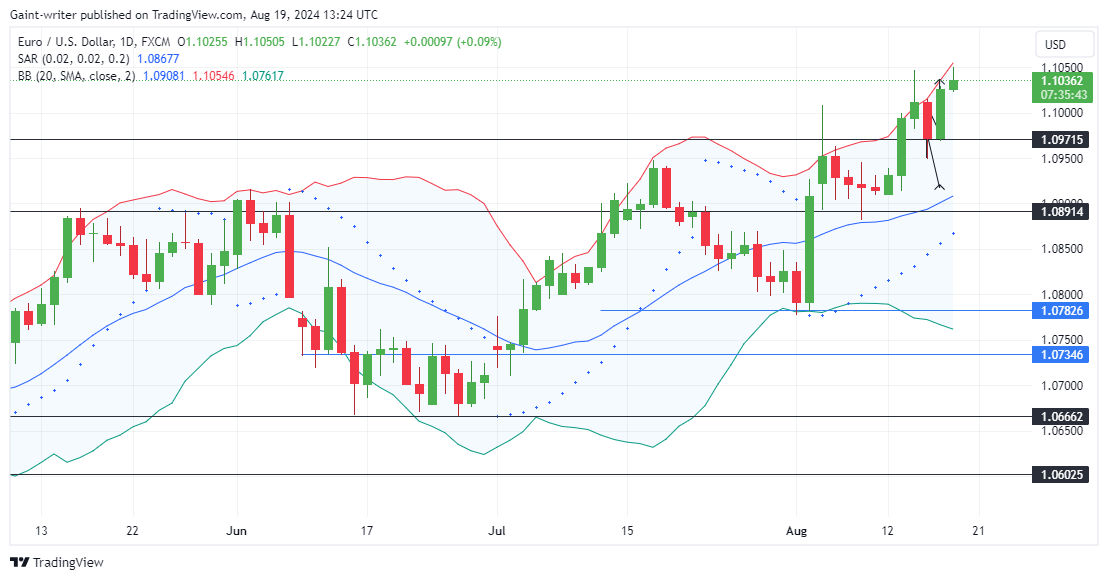Click the countdown timer 07:35:43
The height and width of the screenshot is (580, 1108).
[1062, 95]
